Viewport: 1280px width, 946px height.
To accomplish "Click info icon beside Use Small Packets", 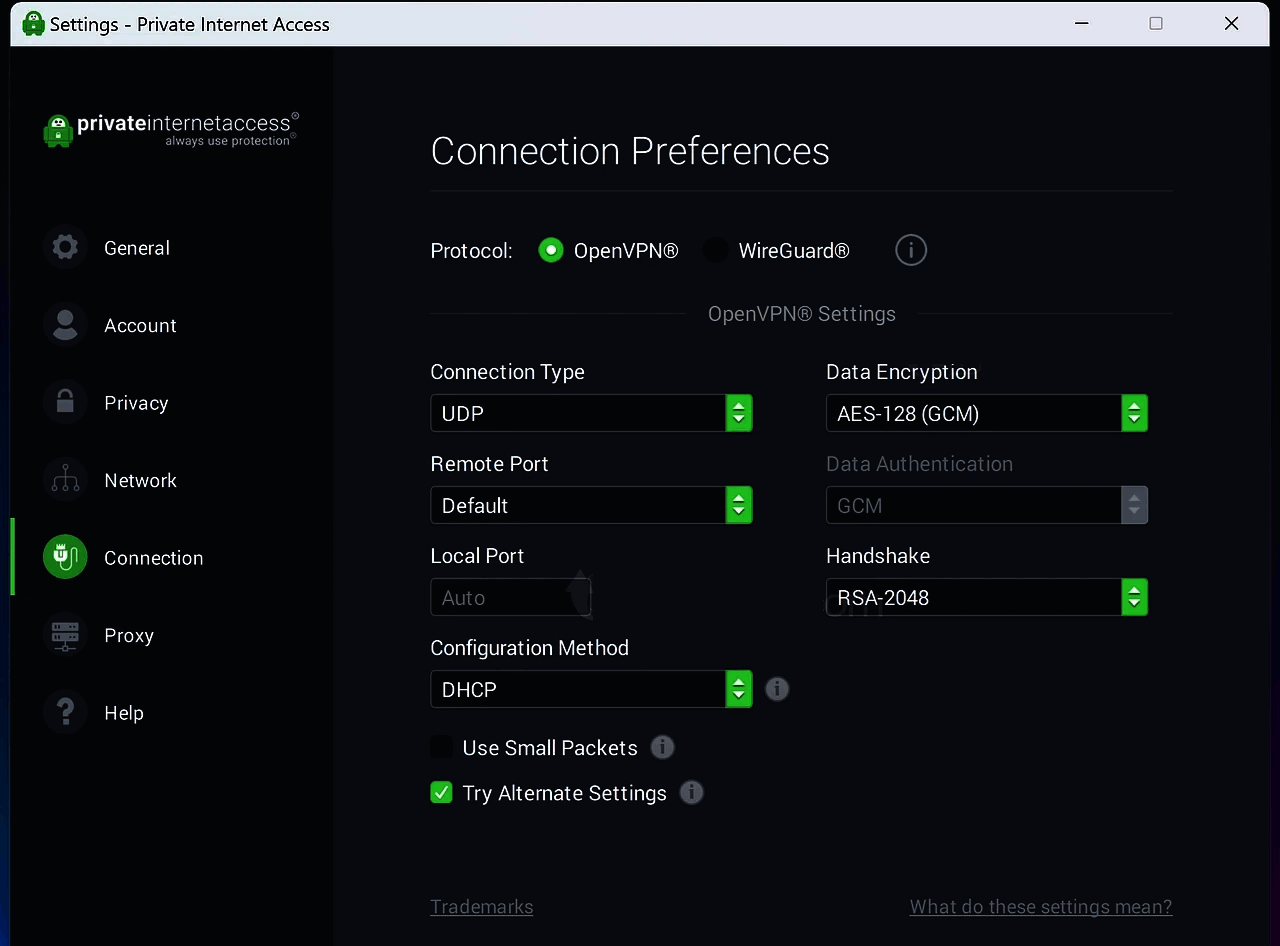I will click(x=662, y=747).
